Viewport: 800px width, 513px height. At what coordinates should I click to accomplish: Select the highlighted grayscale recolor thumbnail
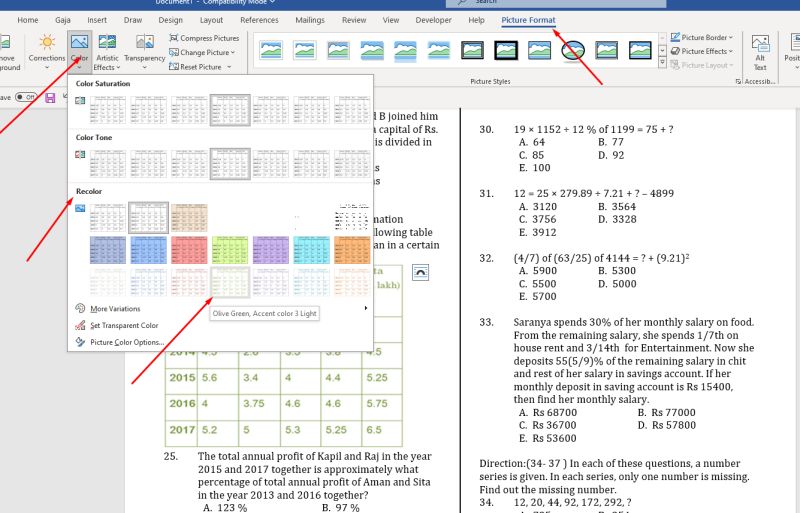coord(148,217)
